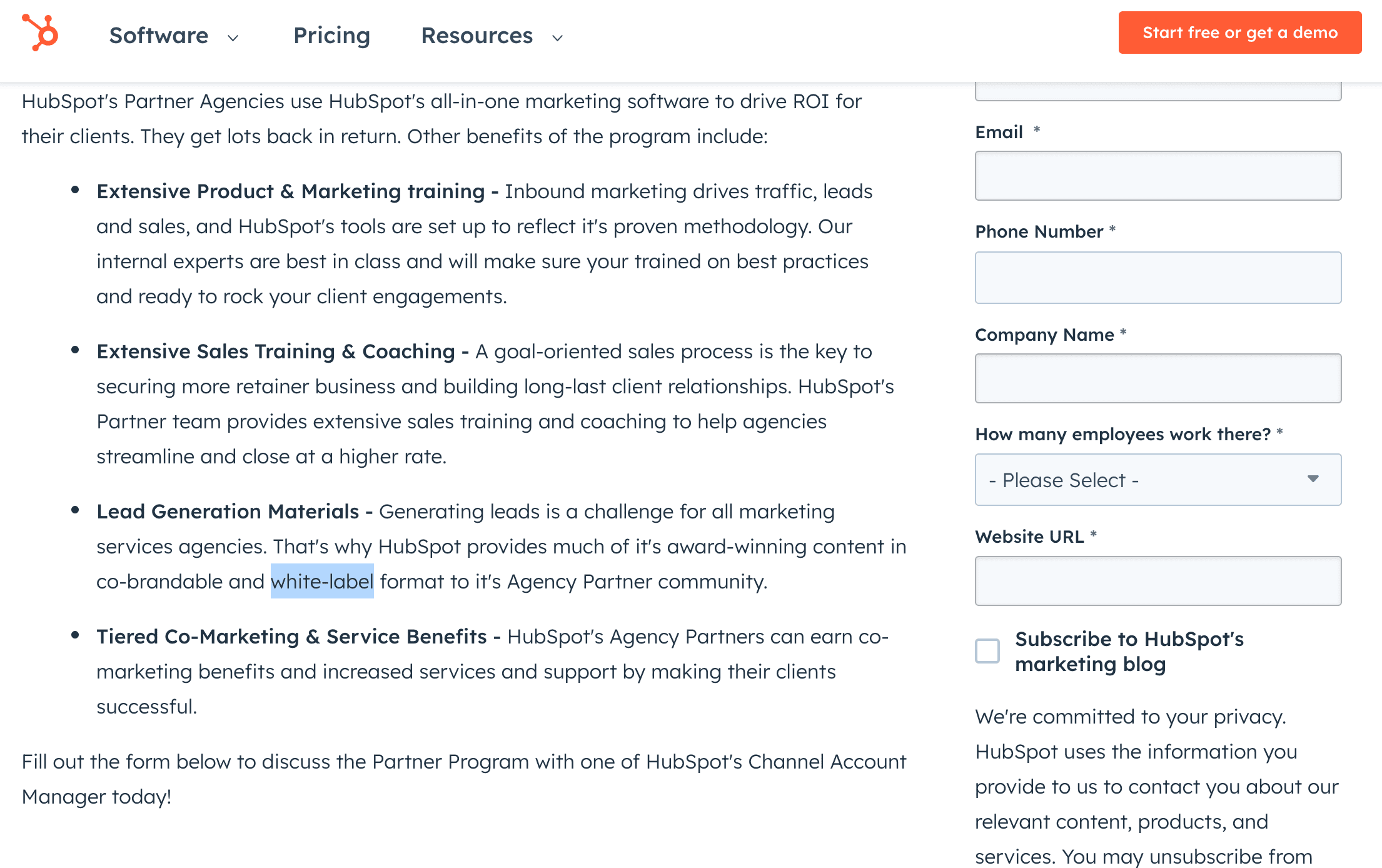Click Start free or get a demo

(x=1240, y=33)
